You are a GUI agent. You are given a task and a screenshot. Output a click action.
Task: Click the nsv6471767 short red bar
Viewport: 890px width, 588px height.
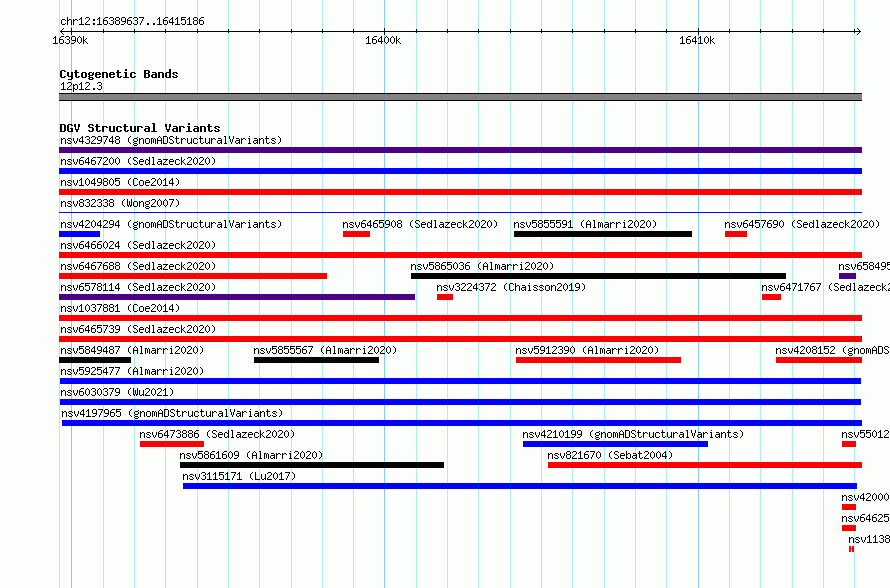tap(771, 297)
